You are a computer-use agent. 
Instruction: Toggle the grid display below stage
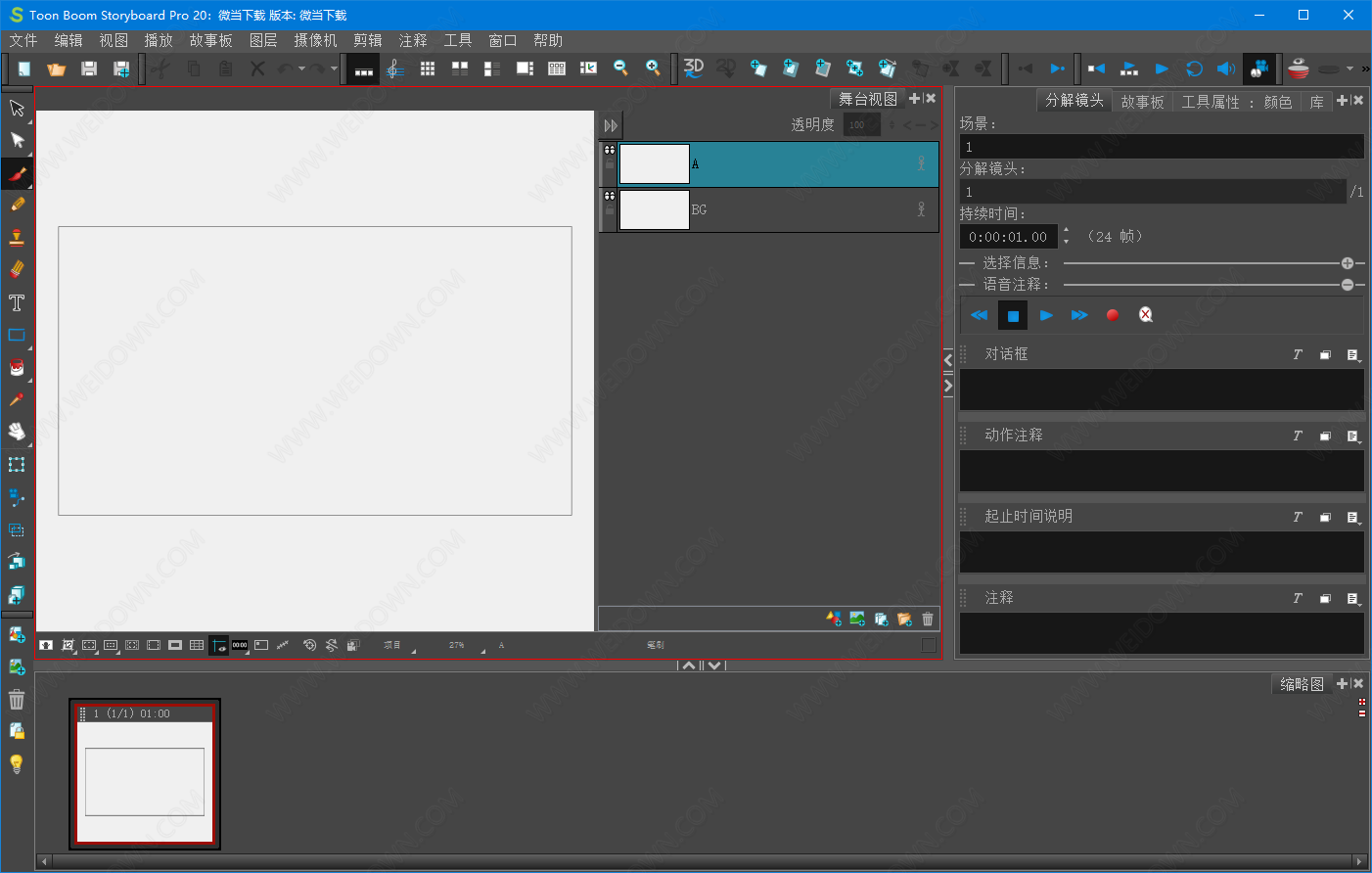(x=197, y=645)
